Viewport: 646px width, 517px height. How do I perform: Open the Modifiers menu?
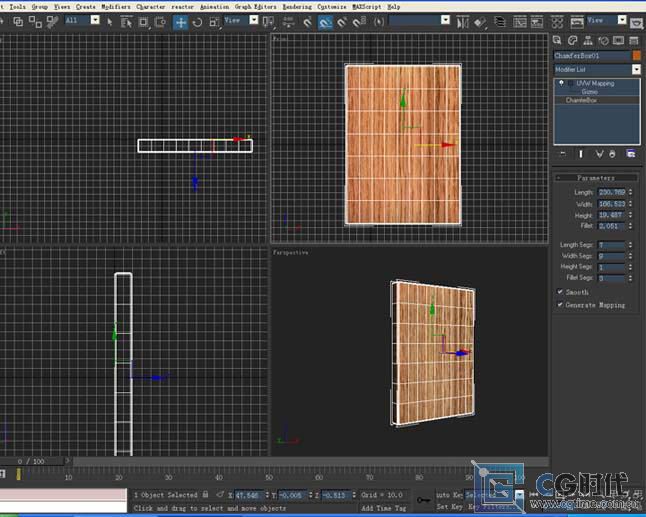point(116,7)
